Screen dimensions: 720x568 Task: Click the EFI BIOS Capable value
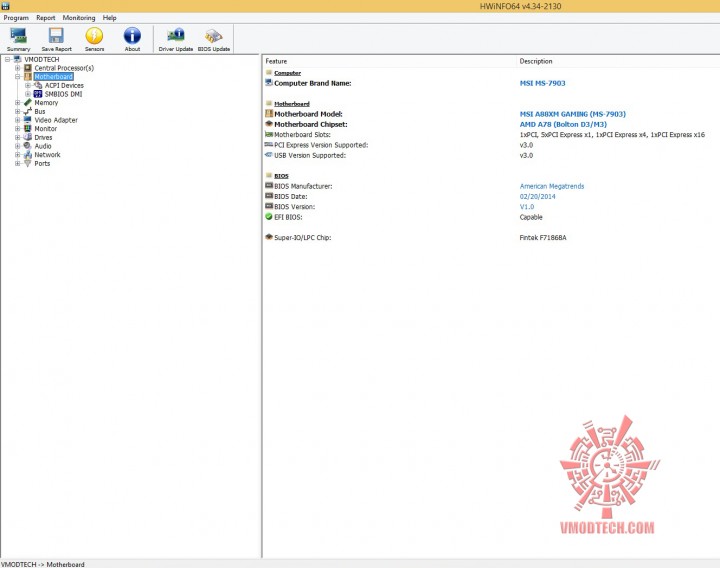pos(531,217)
